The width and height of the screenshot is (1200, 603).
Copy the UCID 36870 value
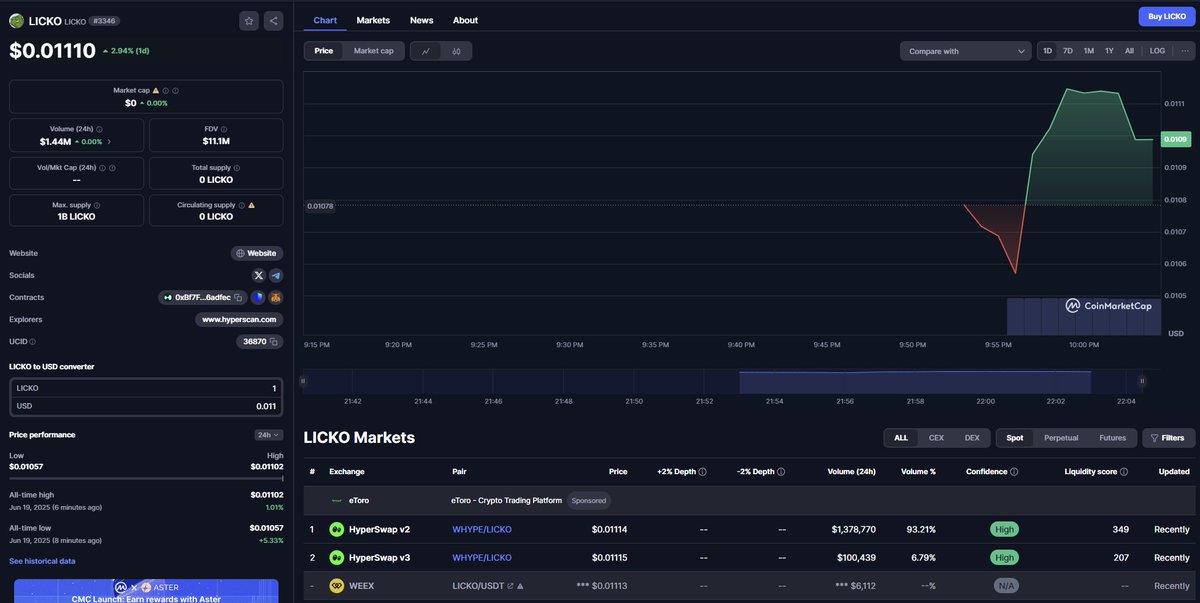274,341
